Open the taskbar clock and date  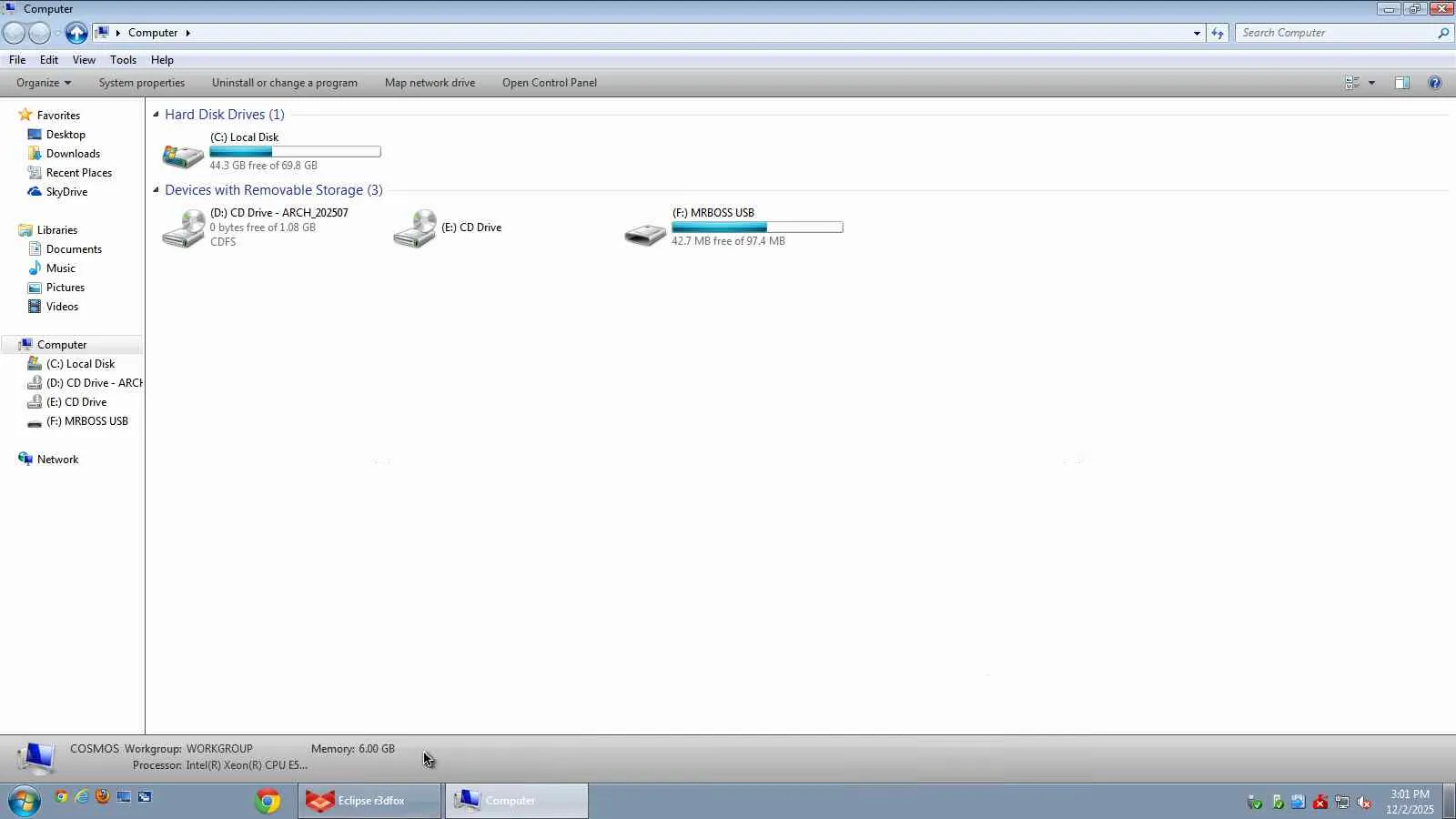[1410, 802]
